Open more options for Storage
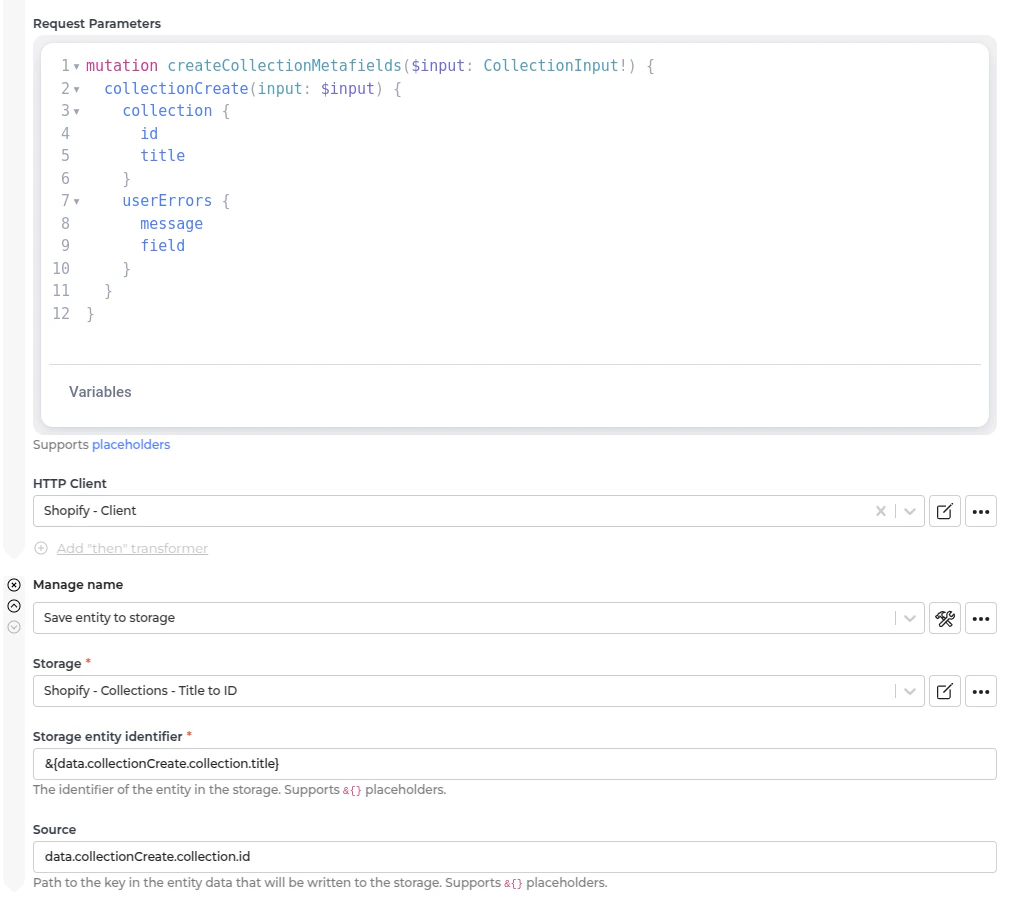 click(x=980, y=691)
